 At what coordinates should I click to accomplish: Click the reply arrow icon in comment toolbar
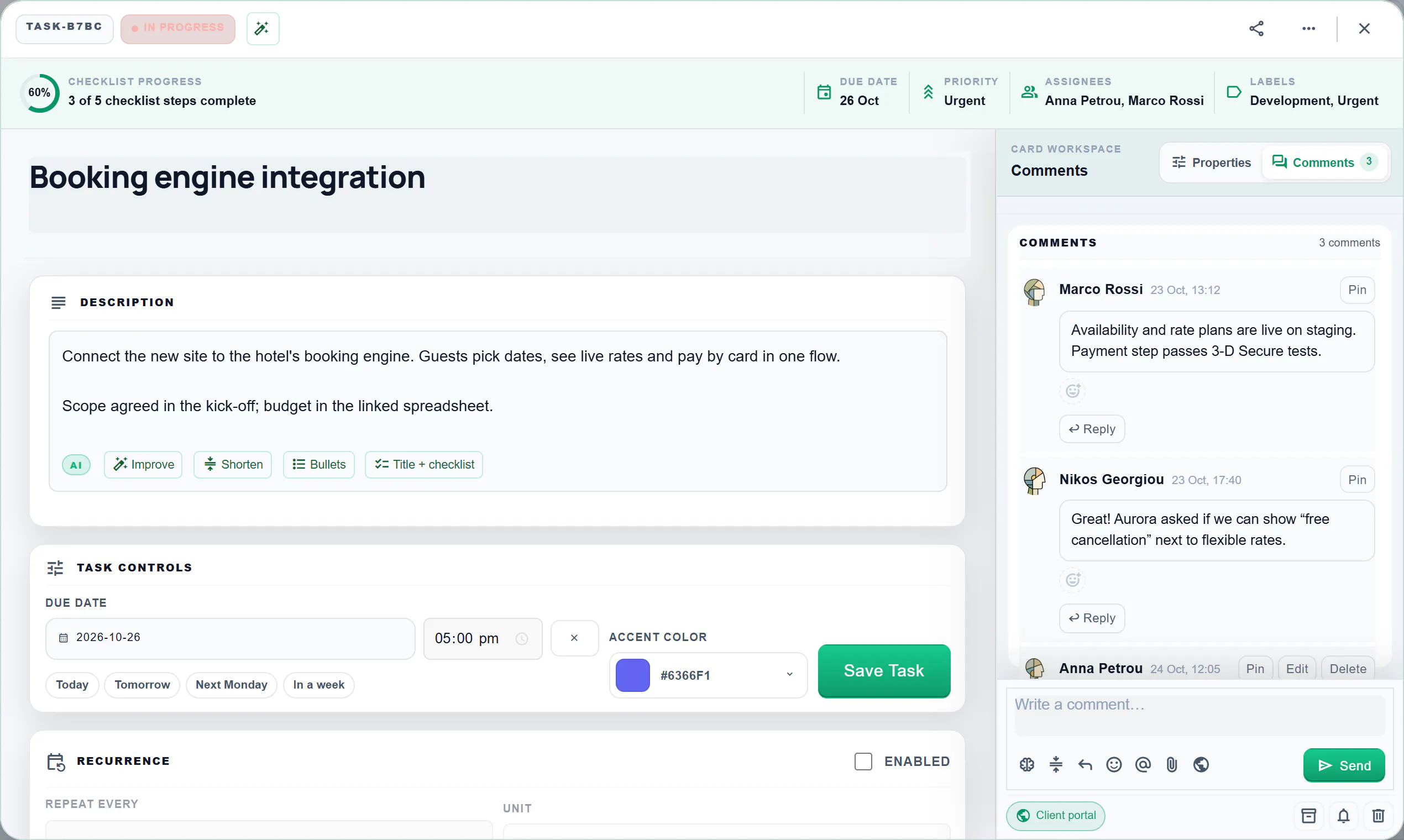click(x=1085, y=765)
